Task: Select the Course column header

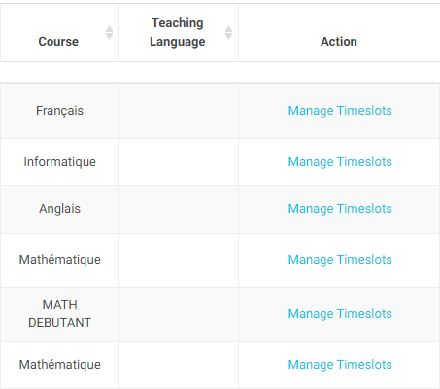Action: [59, 33]
